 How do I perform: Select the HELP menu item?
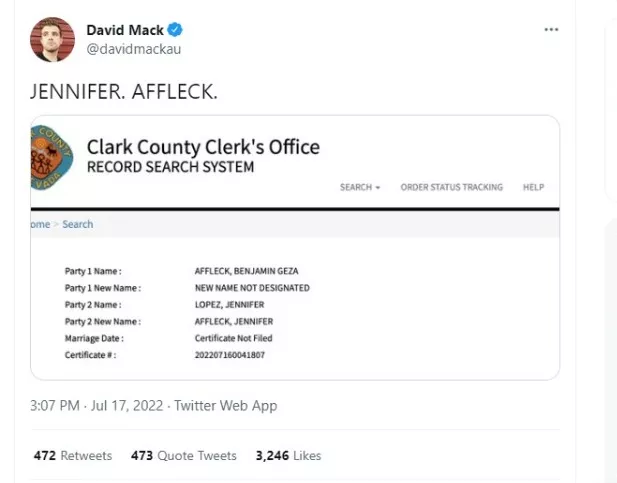click(533, 187)
